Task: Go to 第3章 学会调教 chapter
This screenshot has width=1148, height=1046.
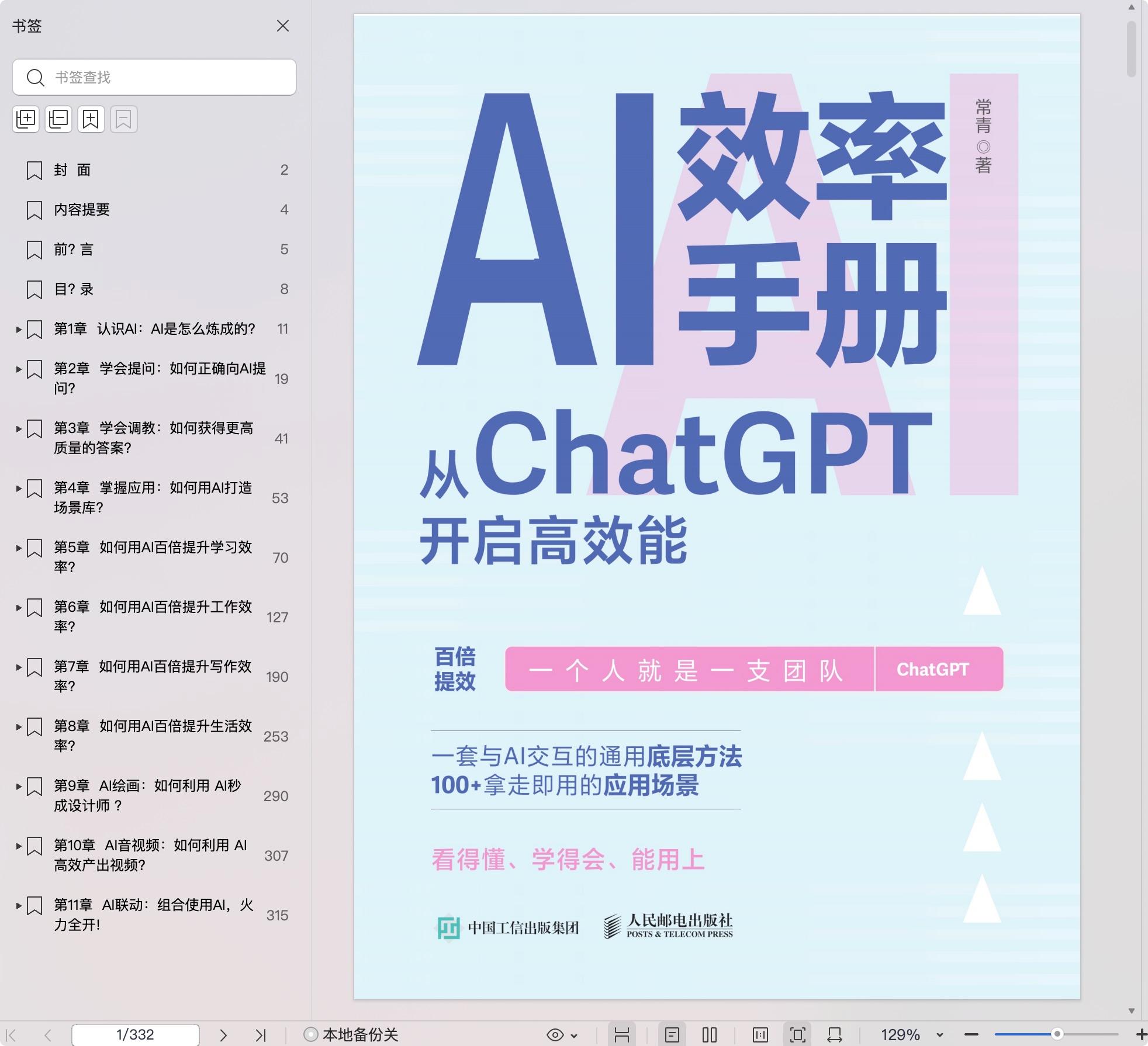Action: click(x=154, y=438)
